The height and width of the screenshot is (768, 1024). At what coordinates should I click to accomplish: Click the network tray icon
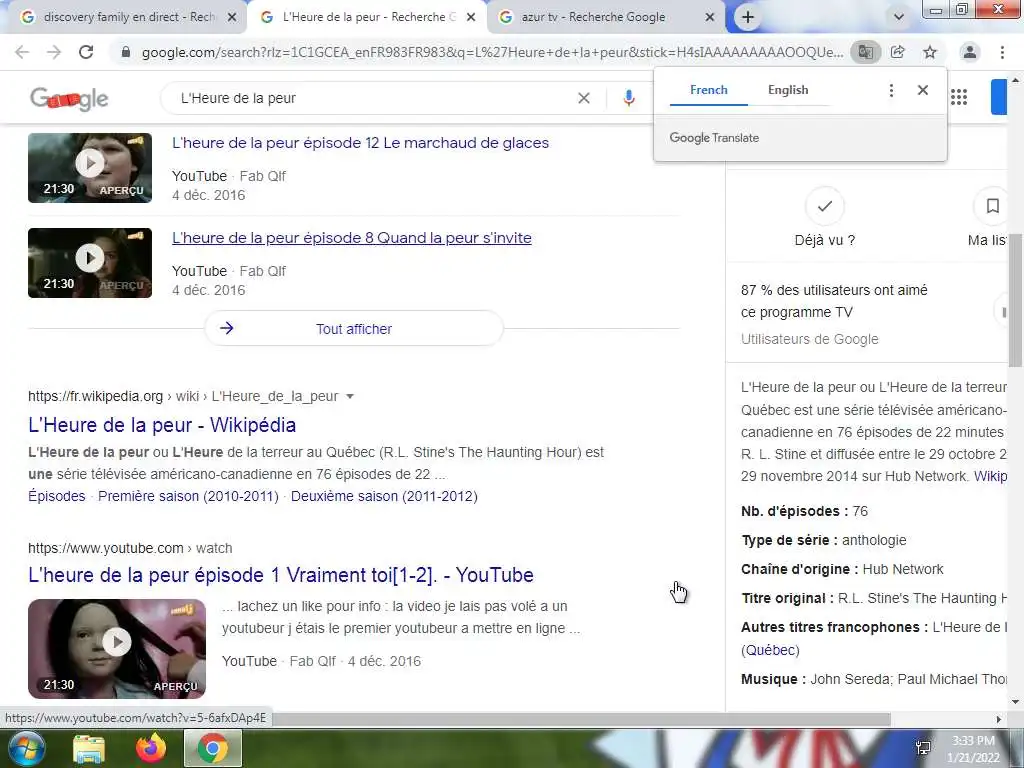[x=923, y=748]
